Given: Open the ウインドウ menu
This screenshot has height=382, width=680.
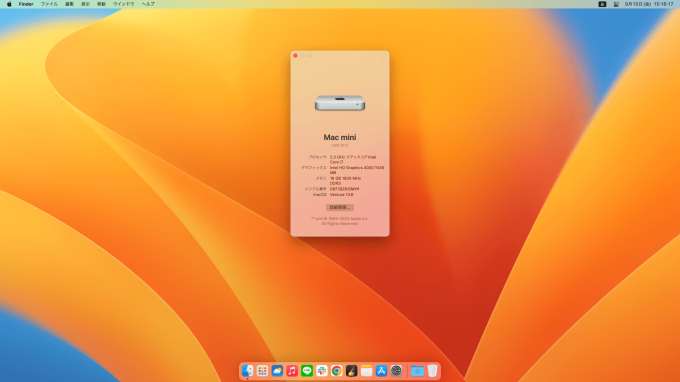Looking at the screenshot, I should pos(124,4).
